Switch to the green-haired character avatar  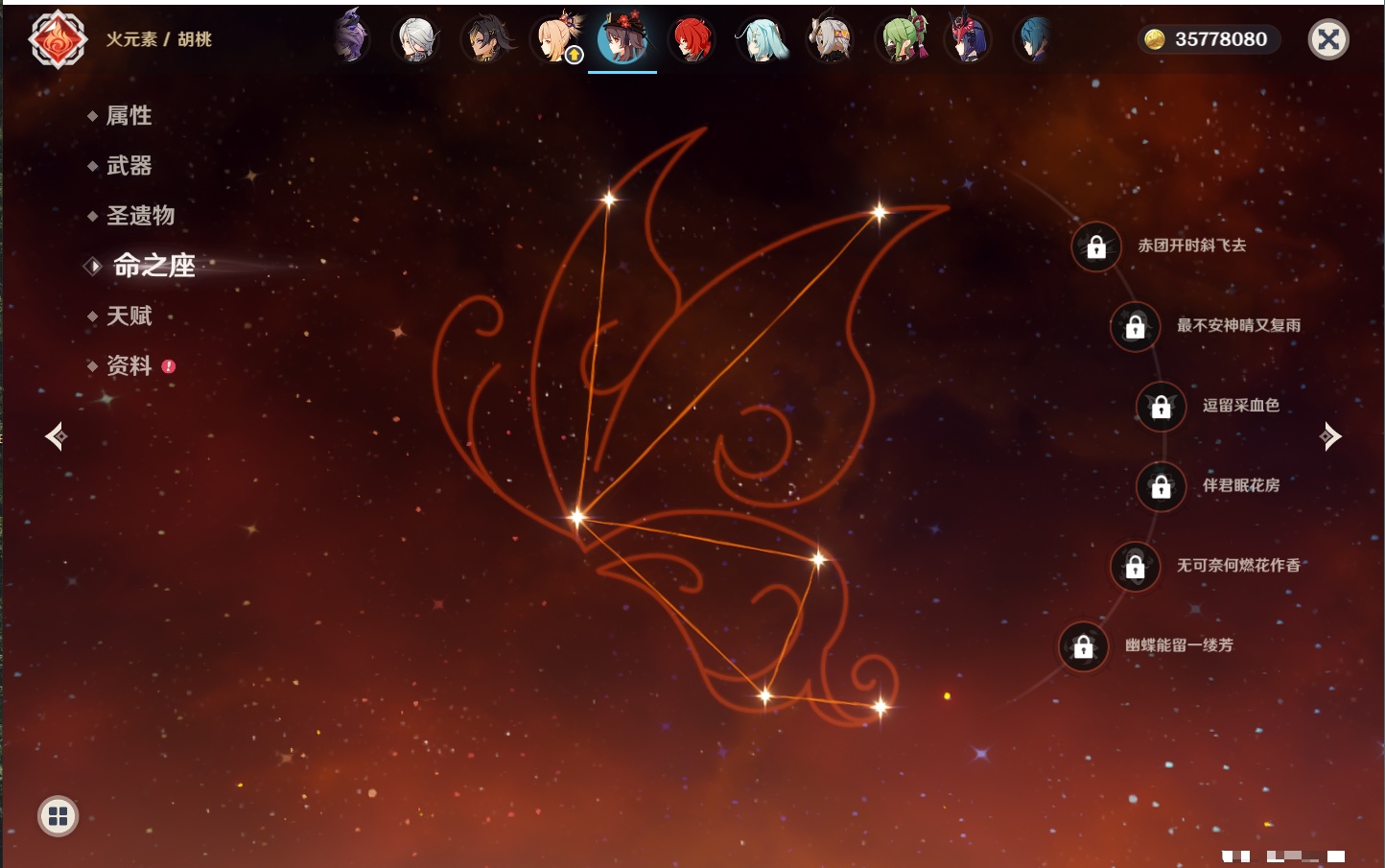coord(902,39)
